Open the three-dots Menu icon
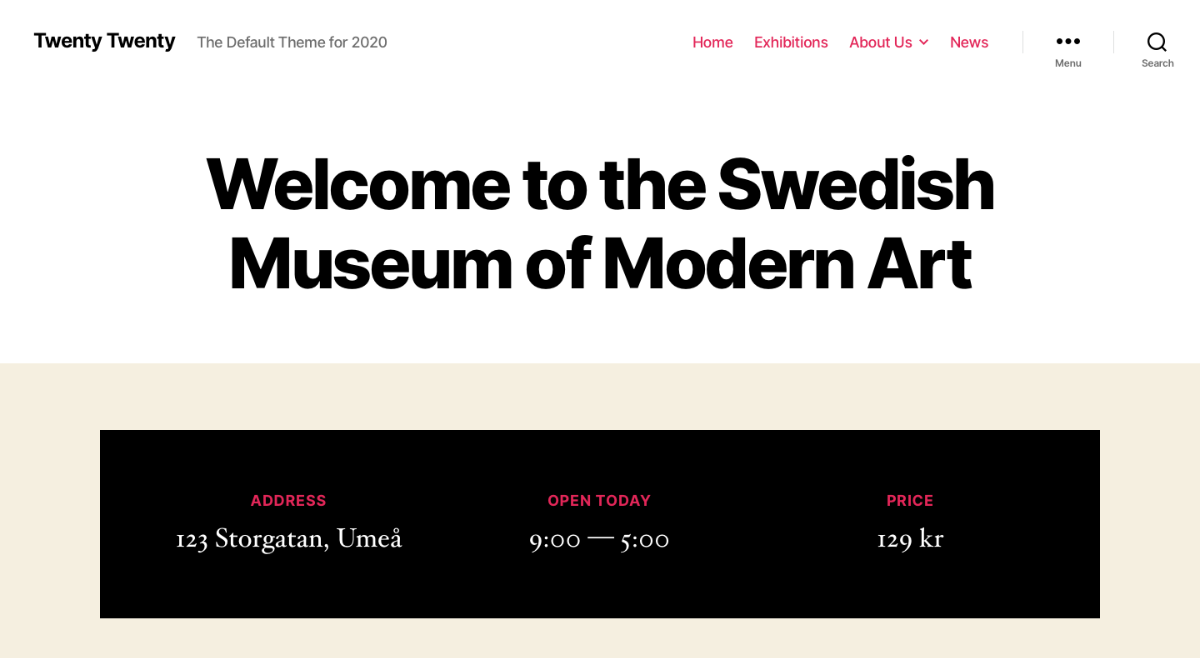 coord(1068,41)
